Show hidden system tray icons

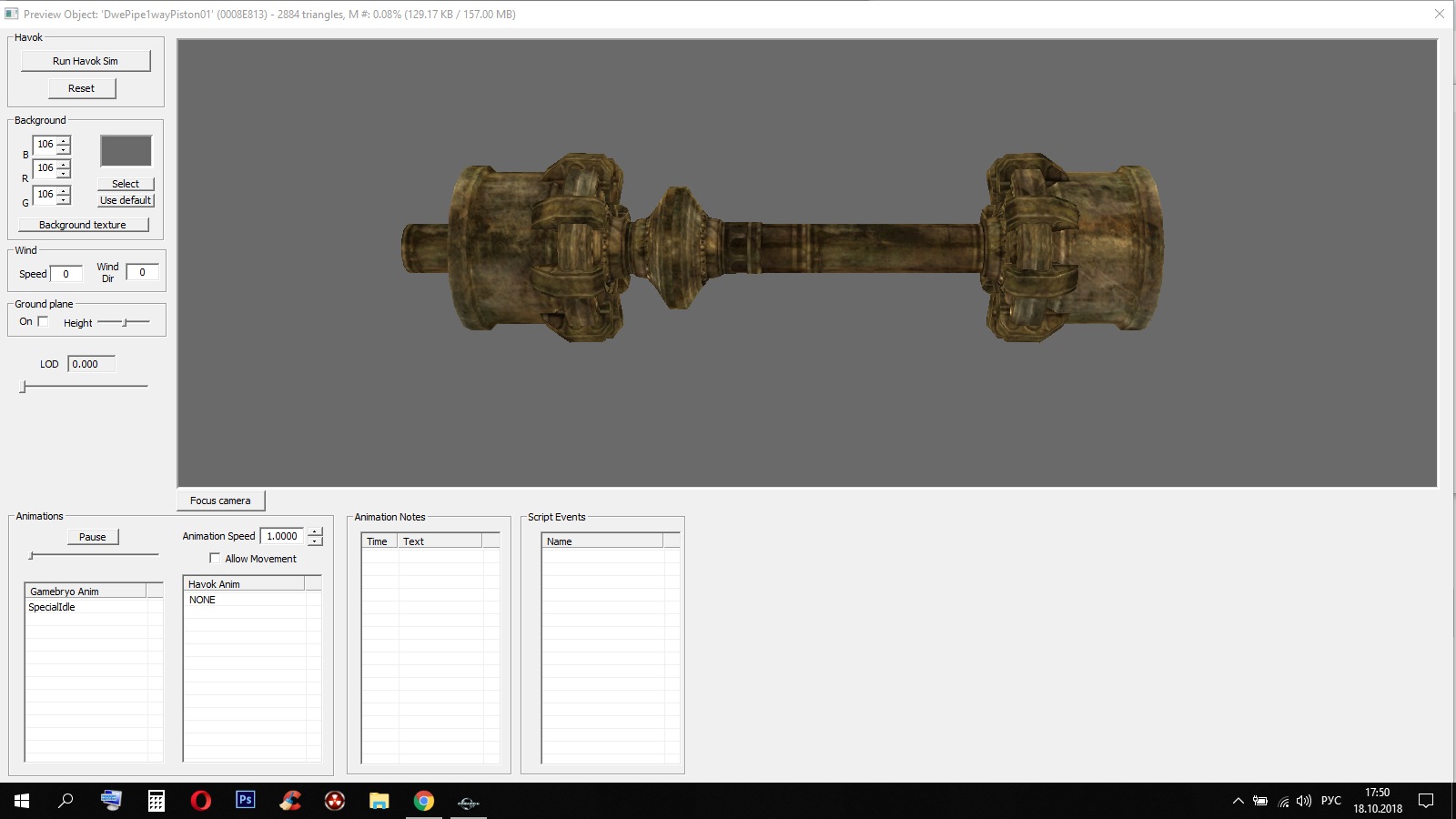(x=1238, y=801)
